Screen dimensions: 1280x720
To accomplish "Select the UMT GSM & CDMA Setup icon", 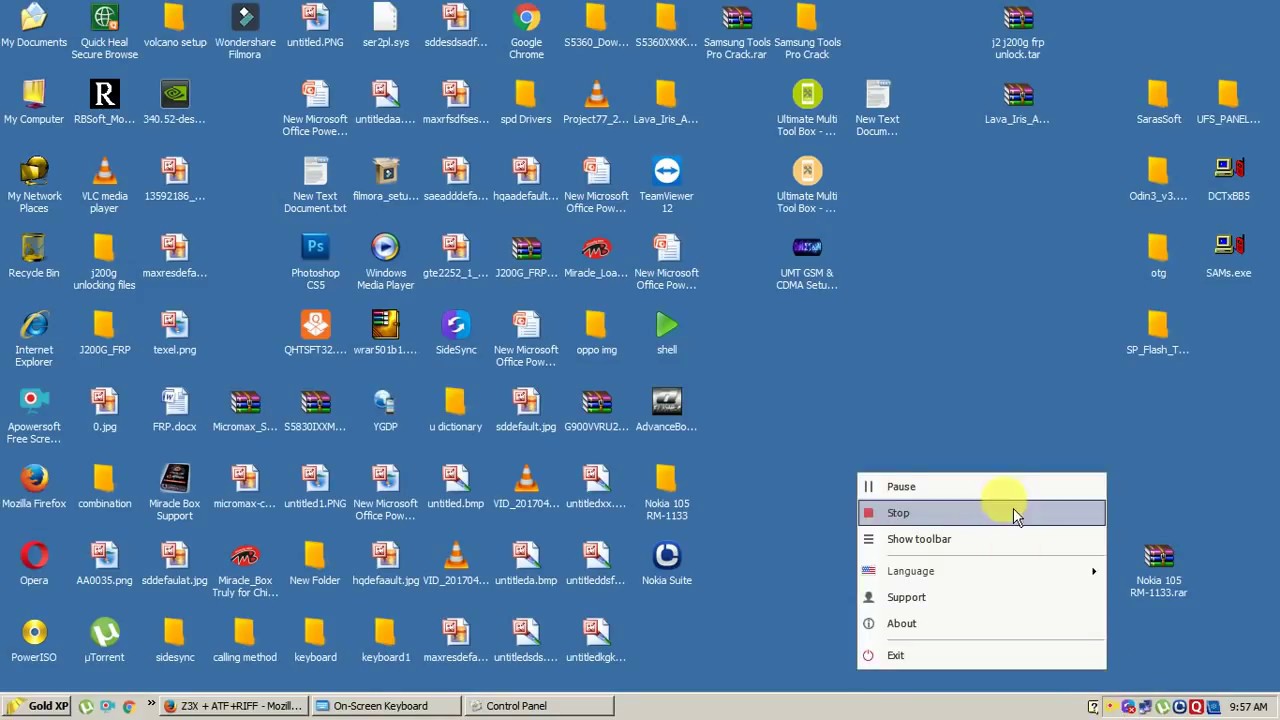I will click(x=807, y=262).
